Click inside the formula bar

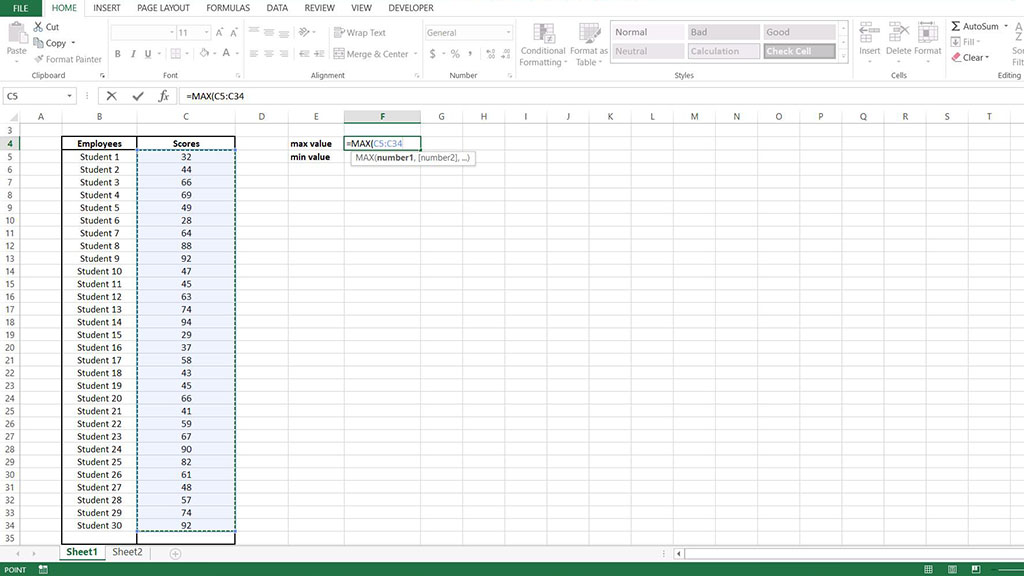[x=300, y=96]
